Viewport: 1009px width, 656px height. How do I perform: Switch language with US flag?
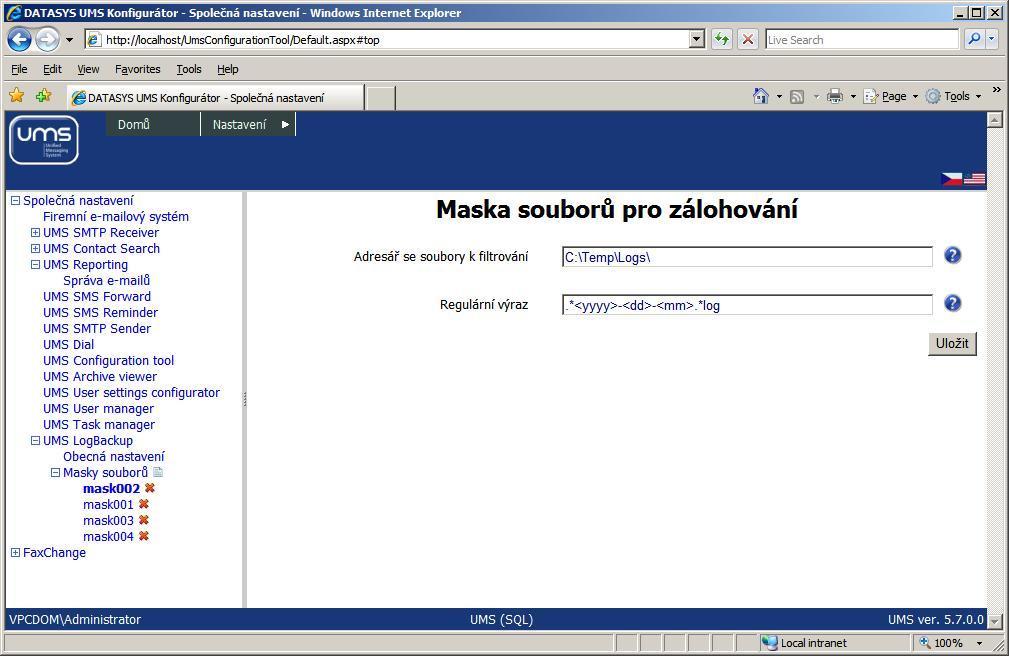coord(974,179)
